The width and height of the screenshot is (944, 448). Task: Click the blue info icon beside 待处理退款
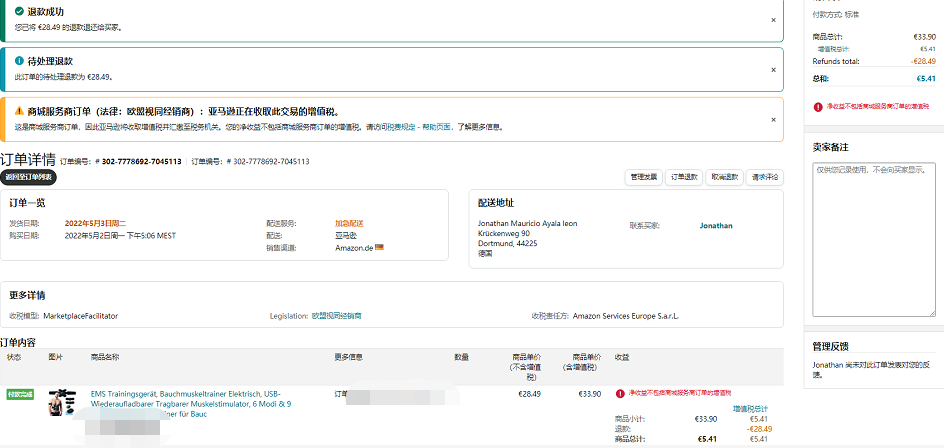point(19,60)
